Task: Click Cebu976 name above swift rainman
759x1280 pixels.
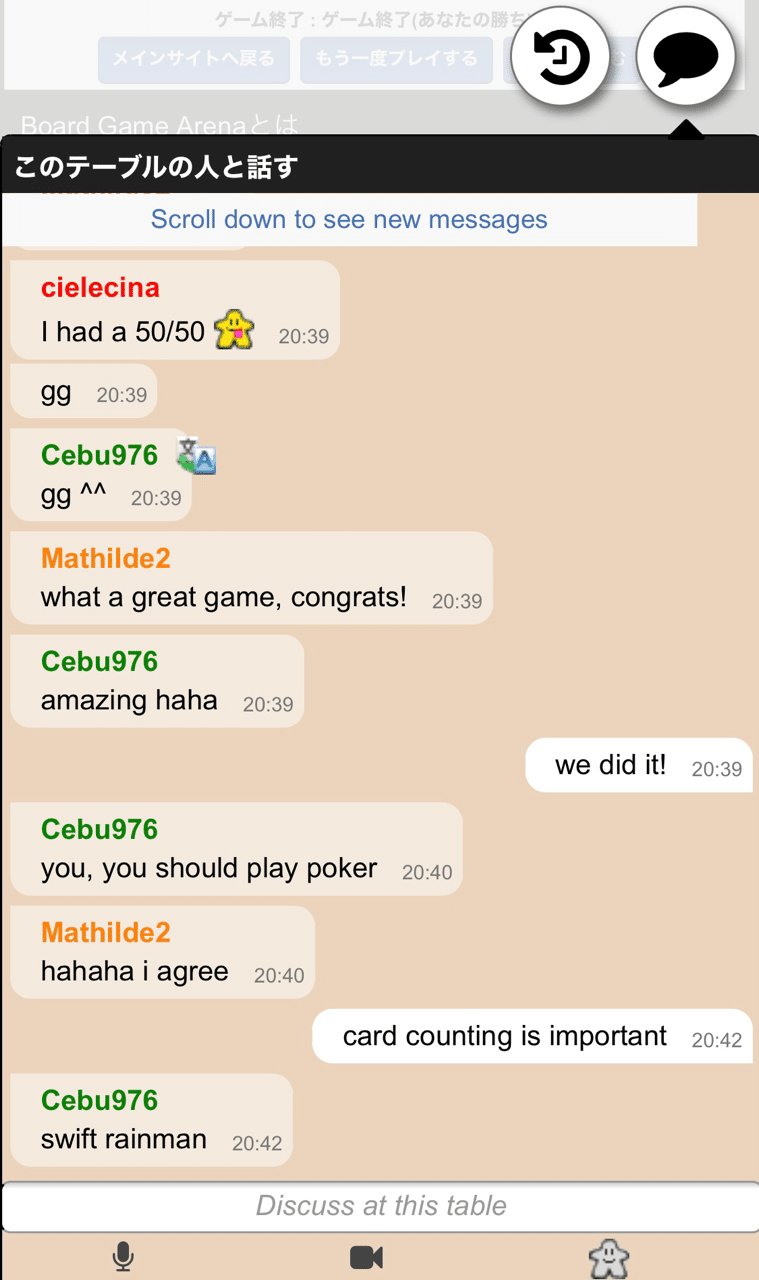Action: pyautogui.click(x=99, y=1100)
